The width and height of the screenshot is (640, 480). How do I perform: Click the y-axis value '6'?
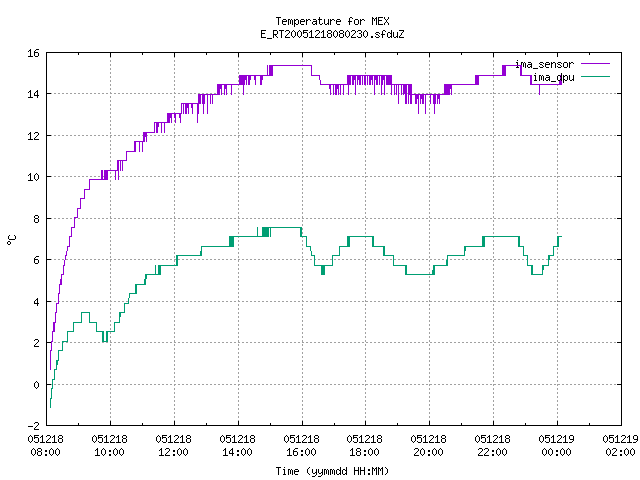coord(36,260)
